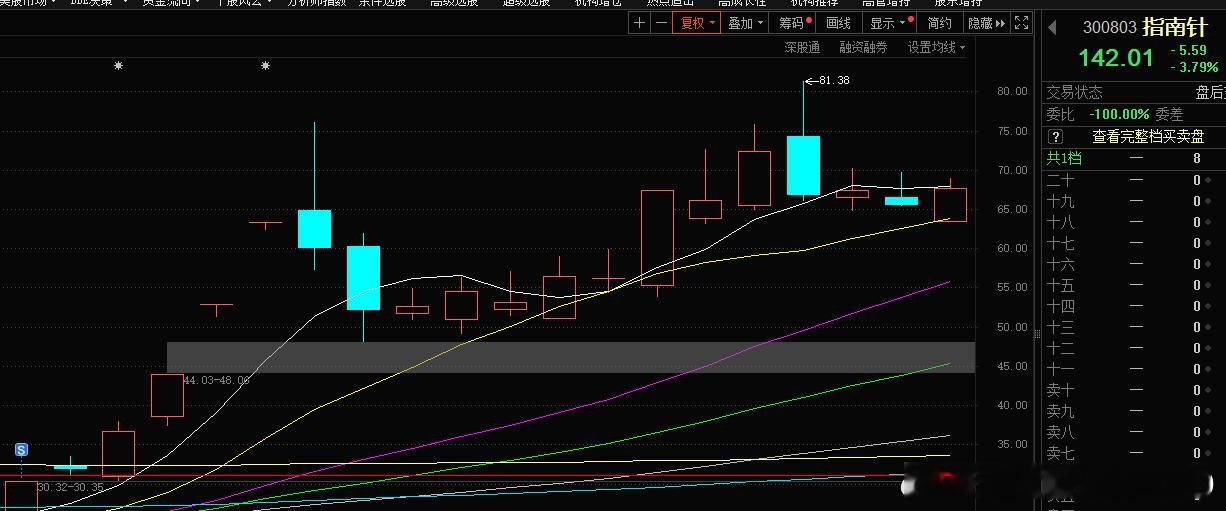Viewport: 1226px width, 511px height.
Task: Click the second asterisk event marker
Action: pyautogui.click(x=265, y=66)
